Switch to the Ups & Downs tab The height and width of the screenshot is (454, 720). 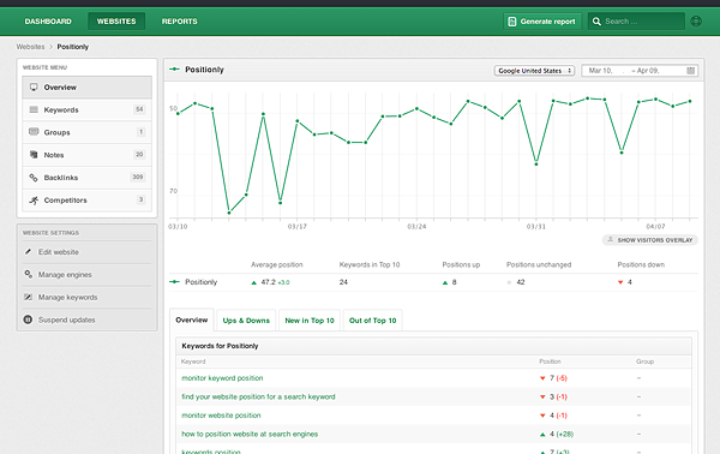coord(246,320)
